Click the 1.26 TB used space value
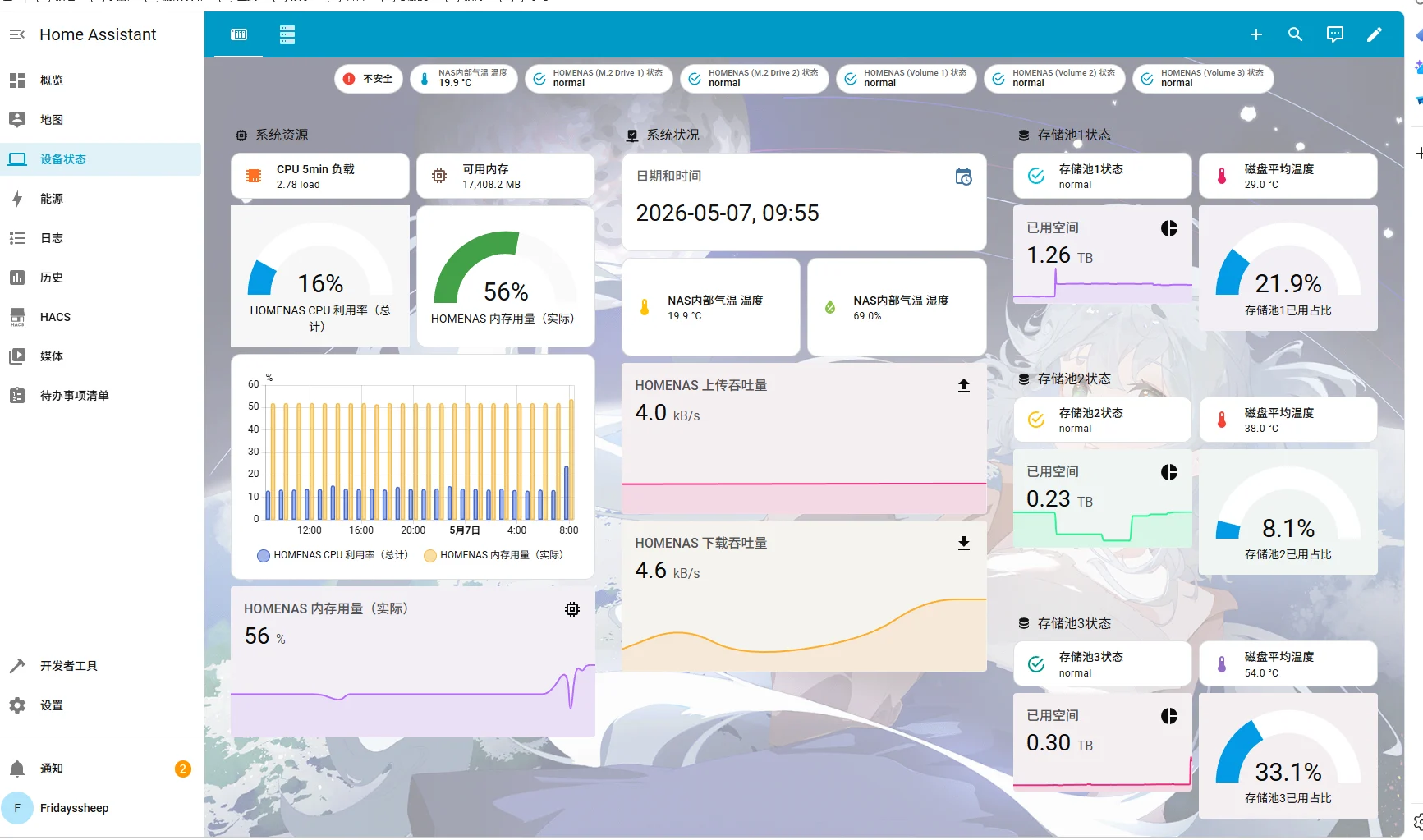1423x840 pixels. pyautogui.click(x=1059, y=255)
